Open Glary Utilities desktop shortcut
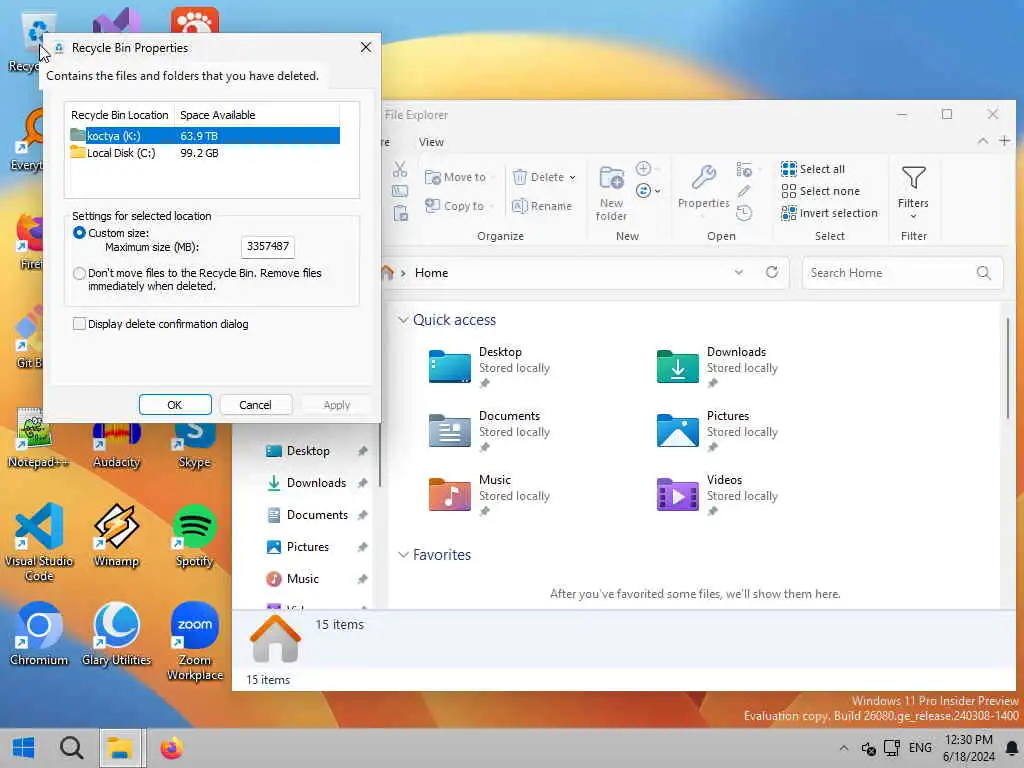 click(116, 633)
